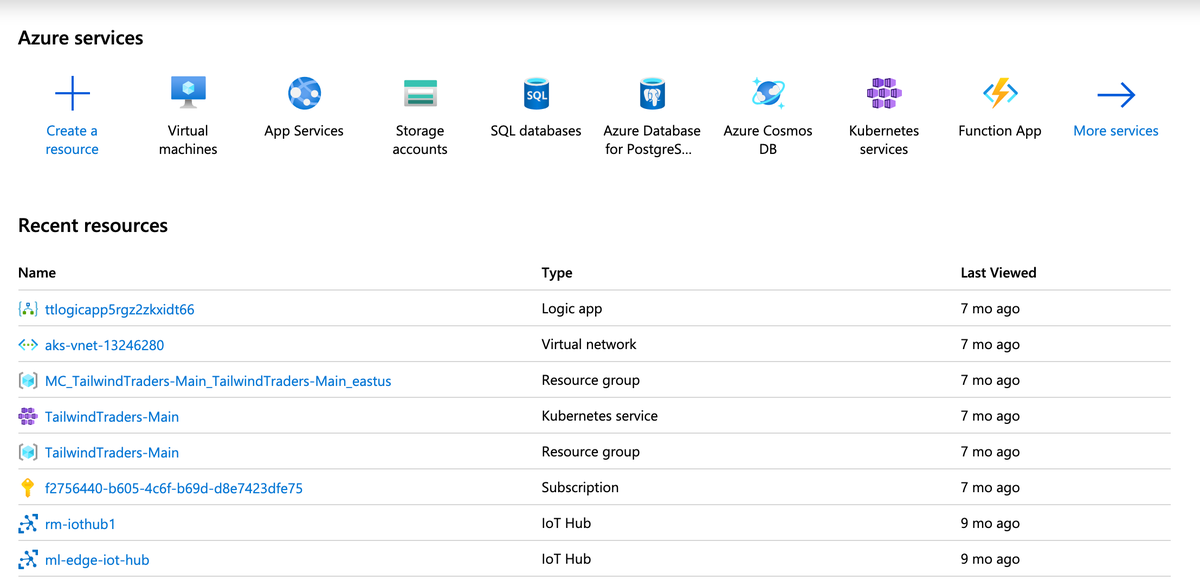Open the App Services globe icon
The height and width of the screenshot is (580, 1200).
[x=304, y=94]
